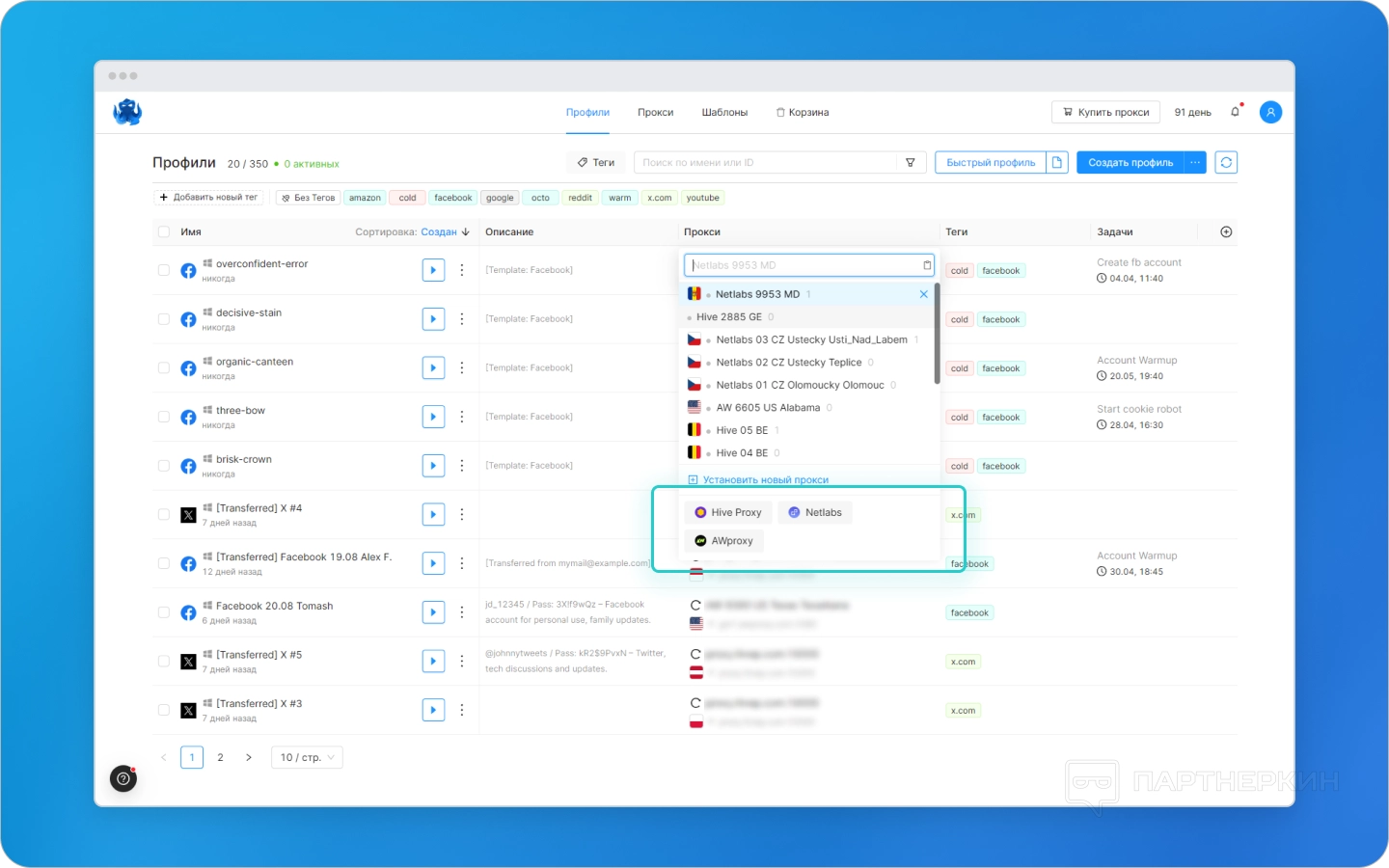Viewport: 1389px width, 868px height.
Task: Refresh proxy for [Transferred] X #3 row
Action: [x=695, y=704]
